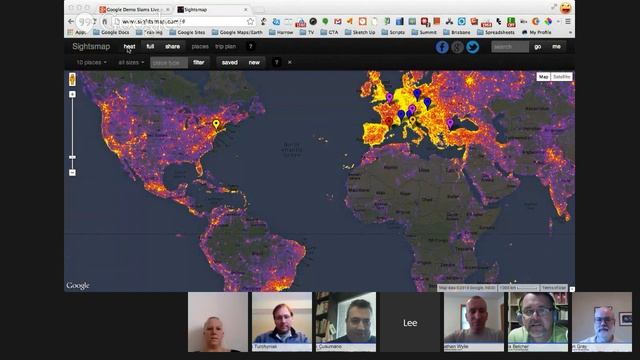Screen dimensions: 640x360
Task: Open the Google Sites bookmarks folder
Action: point(187,32)
